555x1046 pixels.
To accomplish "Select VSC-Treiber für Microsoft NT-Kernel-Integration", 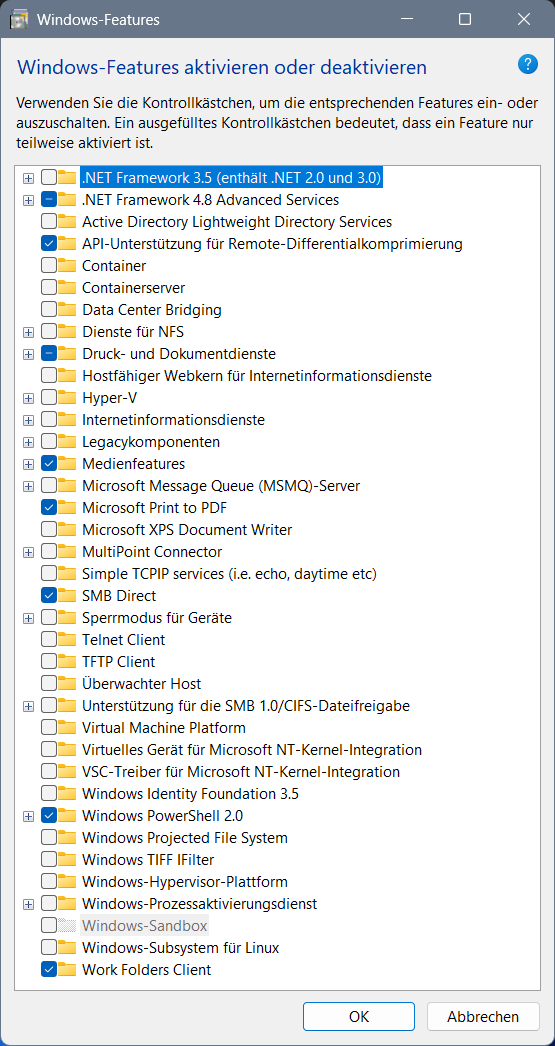I will (241, 772).
